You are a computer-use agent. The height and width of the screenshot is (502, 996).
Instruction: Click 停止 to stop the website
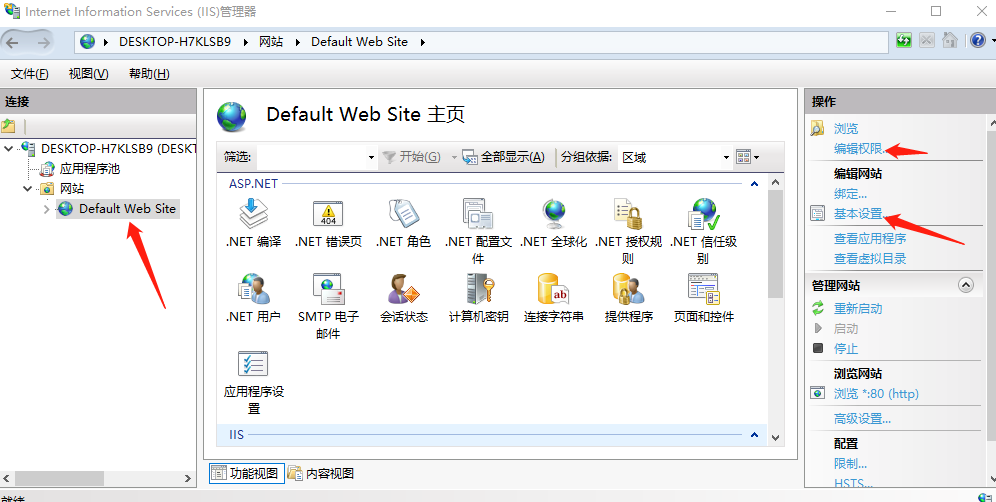click(x=845, y=349)
